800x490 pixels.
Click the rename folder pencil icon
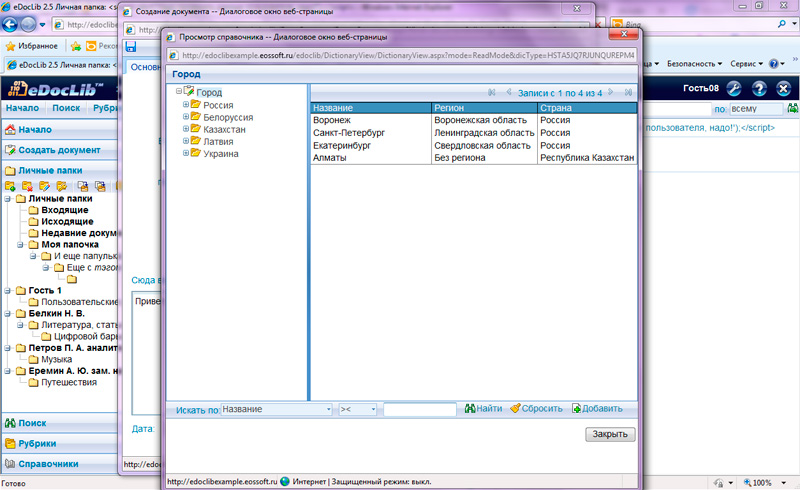point(44,186)
